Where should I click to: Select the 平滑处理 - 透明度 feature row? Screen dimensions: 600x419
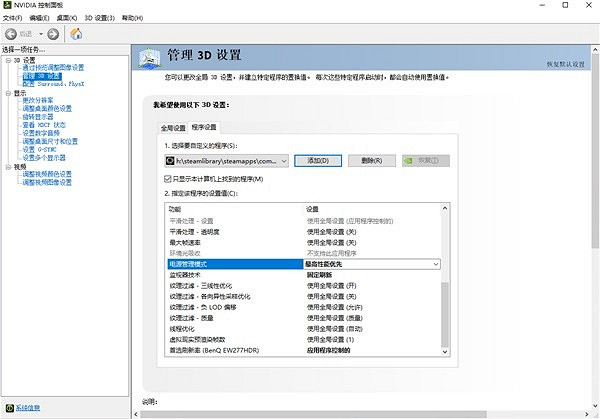304,232
